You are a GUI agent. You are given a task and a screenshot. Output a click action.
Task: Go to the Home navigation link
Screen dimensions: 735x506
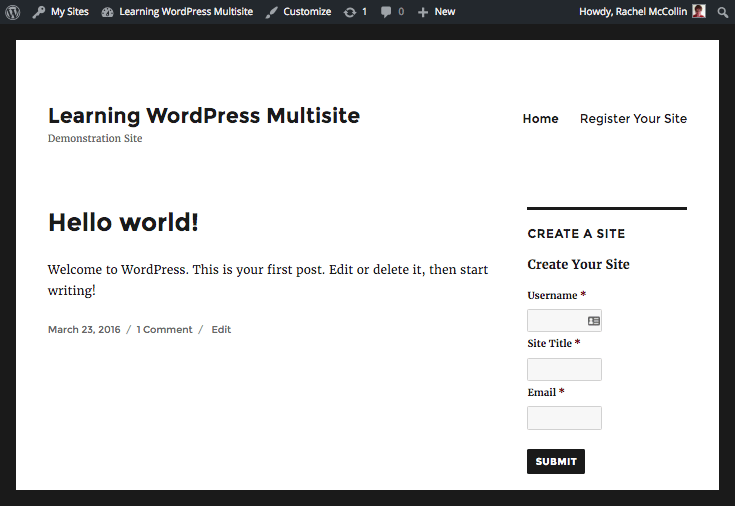coord(540,119)
